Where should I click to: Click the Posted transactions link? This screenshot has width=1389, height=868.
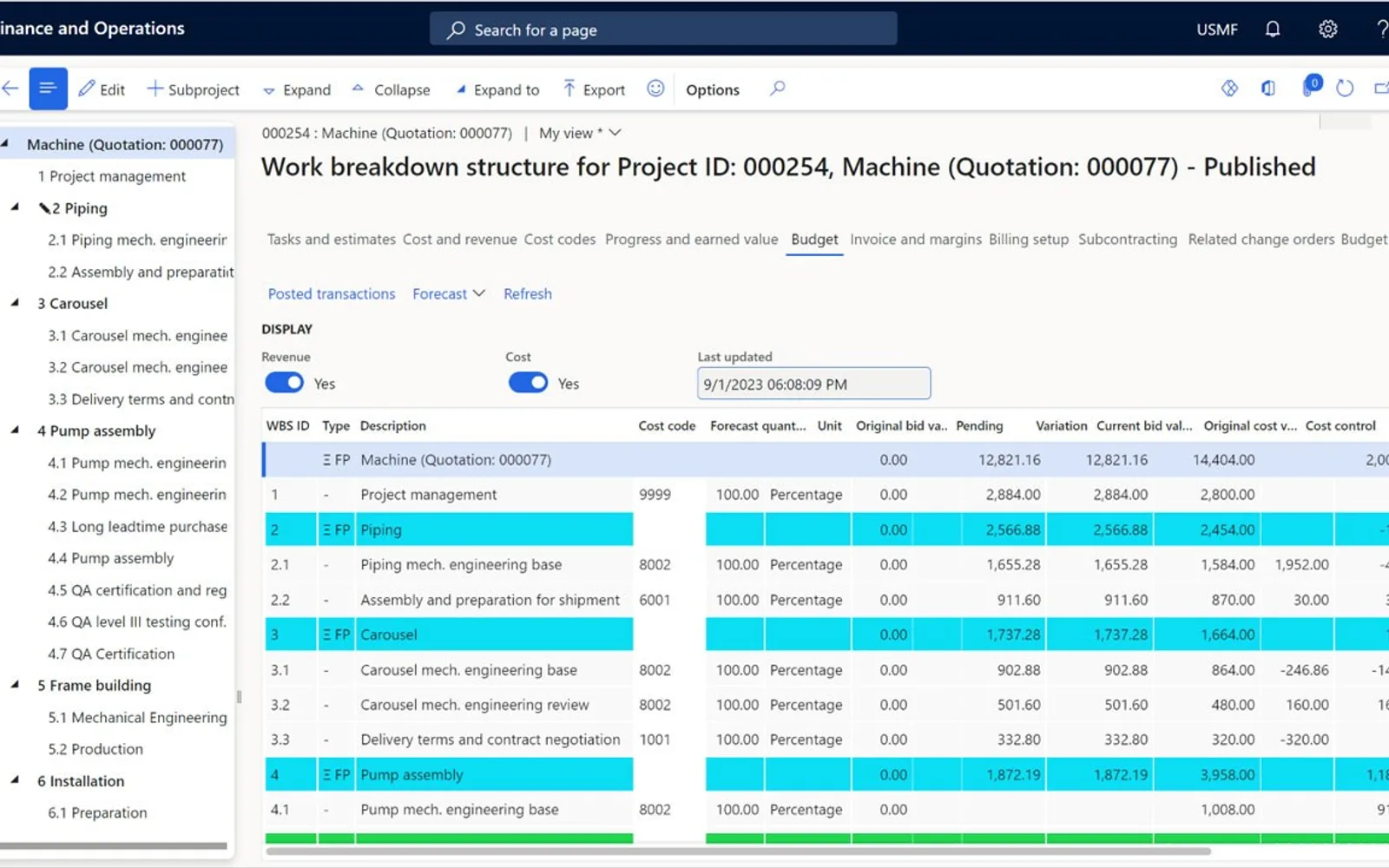332,294
